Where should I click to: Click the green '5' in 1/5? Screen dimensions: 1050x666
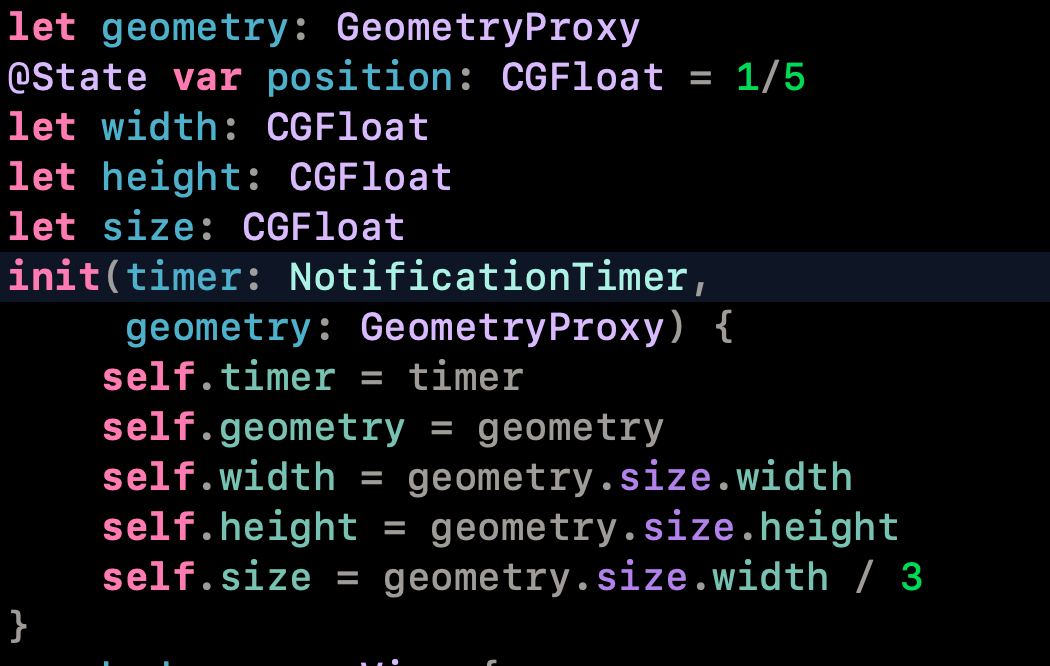(794, 78)
